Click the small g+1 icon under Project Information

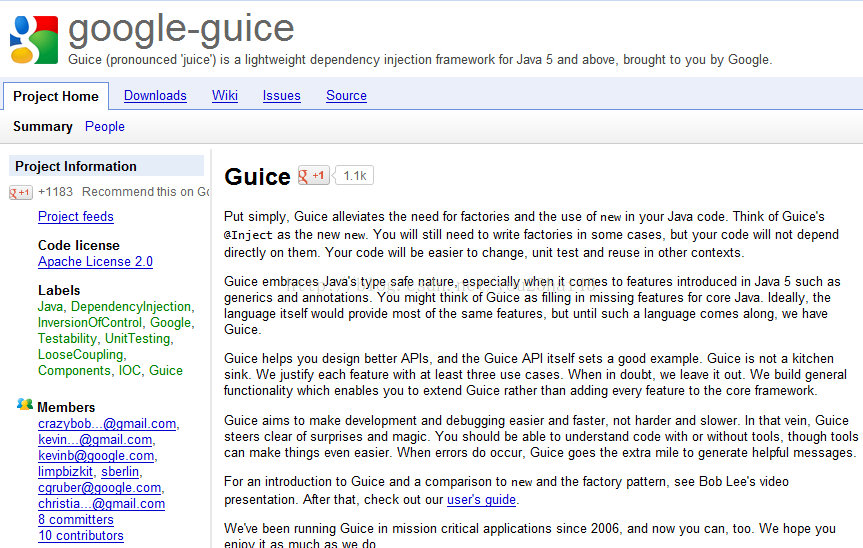[21, 193]
